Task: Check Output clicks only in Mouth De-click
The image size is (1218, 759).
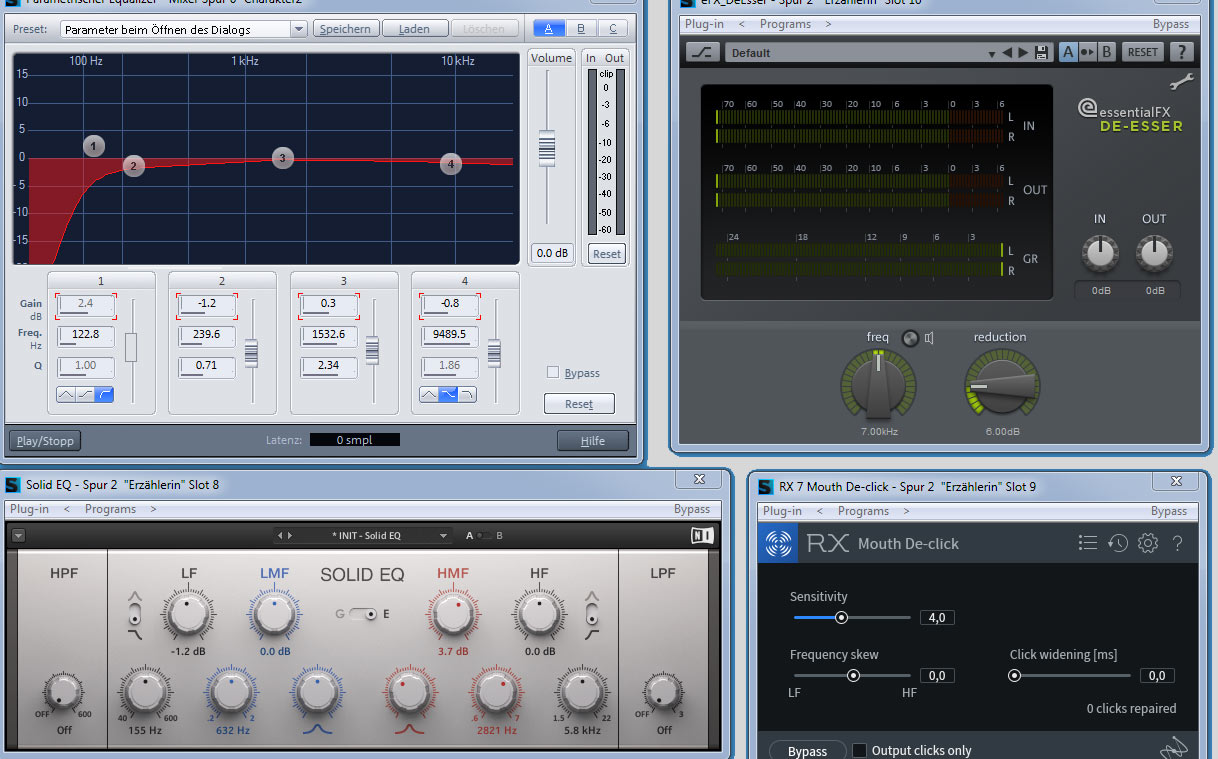Action: (858, 750)
